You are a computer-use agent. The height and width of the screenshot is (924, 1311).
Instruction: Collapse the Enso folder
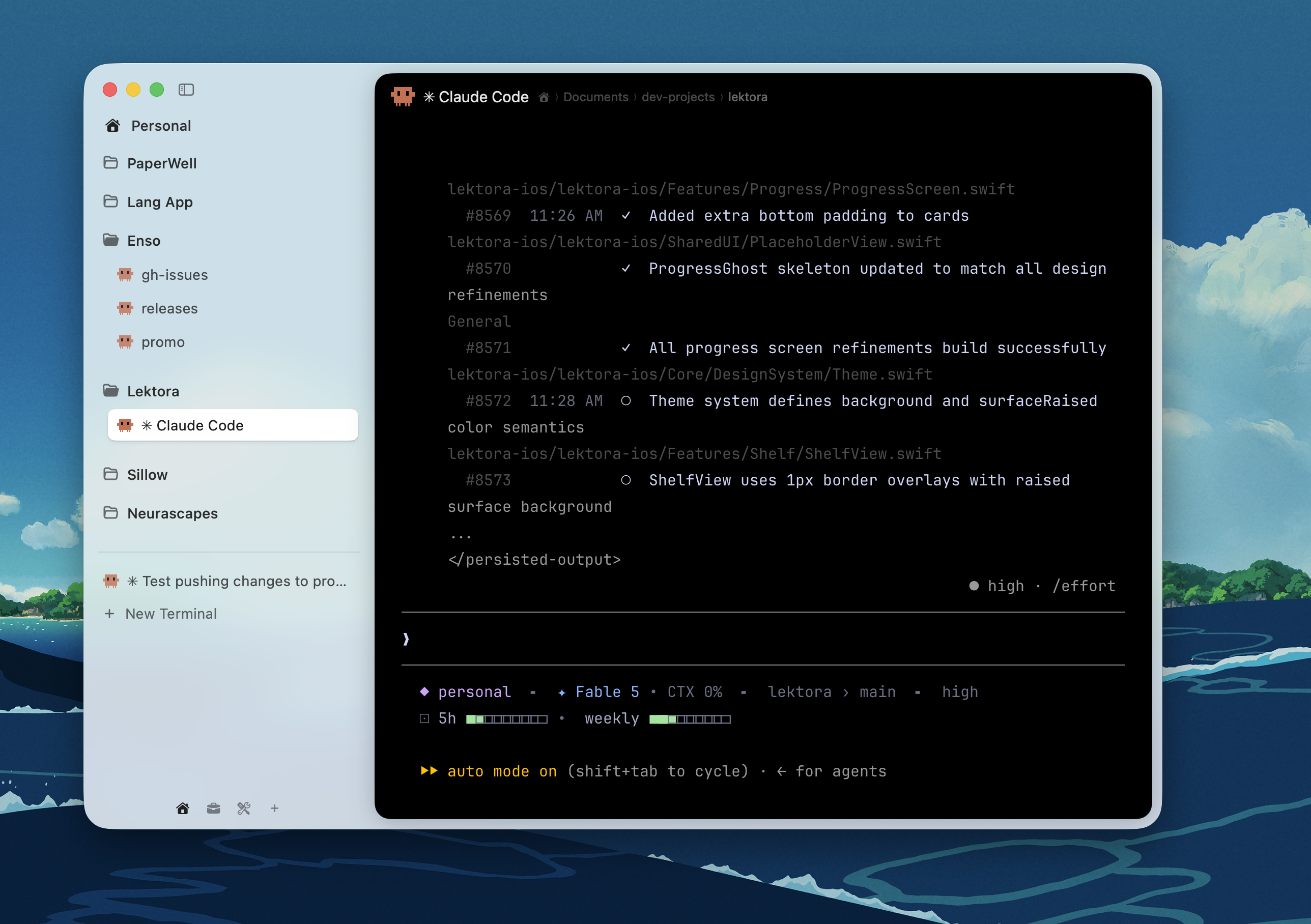click(x=132, y=240)
